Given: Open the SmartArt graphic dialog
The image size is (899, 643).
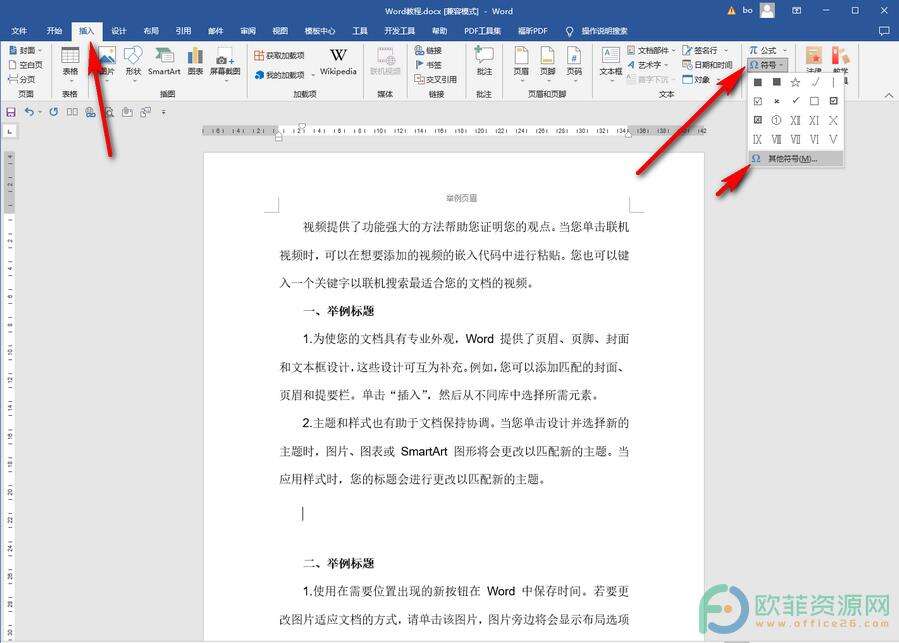Looking at the screenshot, I should pyautogui.click(x=164, y=62).
